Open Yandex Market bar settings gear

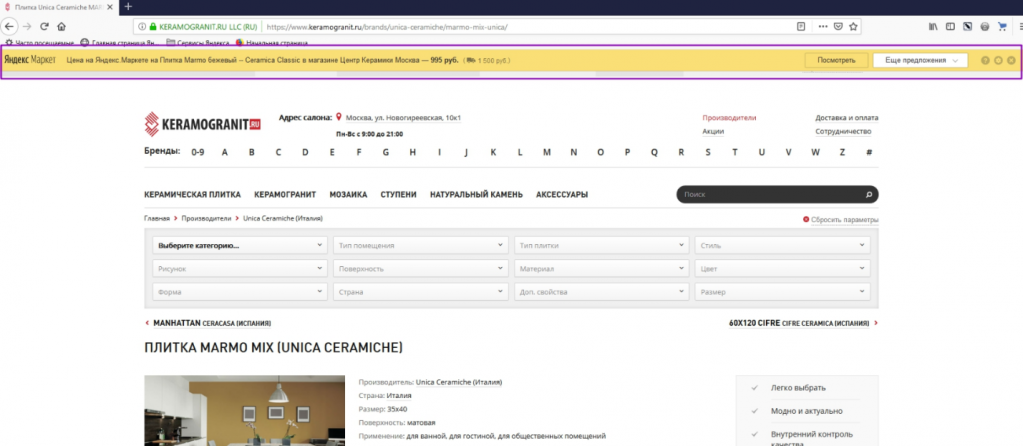tap(998, 60)
